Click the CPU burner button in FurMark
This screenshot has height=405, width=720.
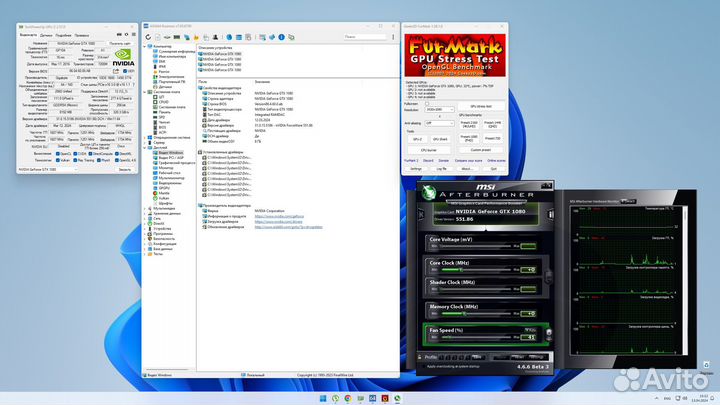428,150
